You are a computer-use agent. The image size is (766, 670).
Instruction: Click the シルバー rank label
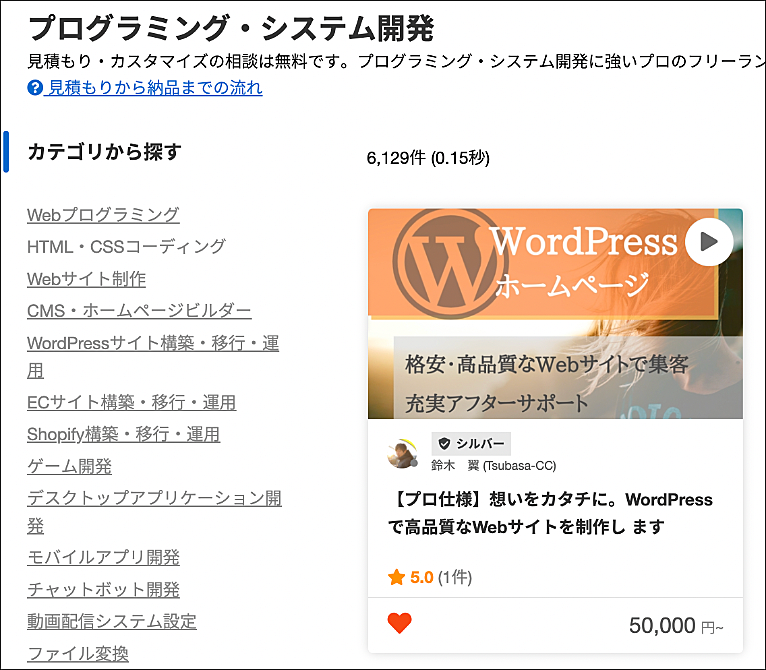point(480,443)
